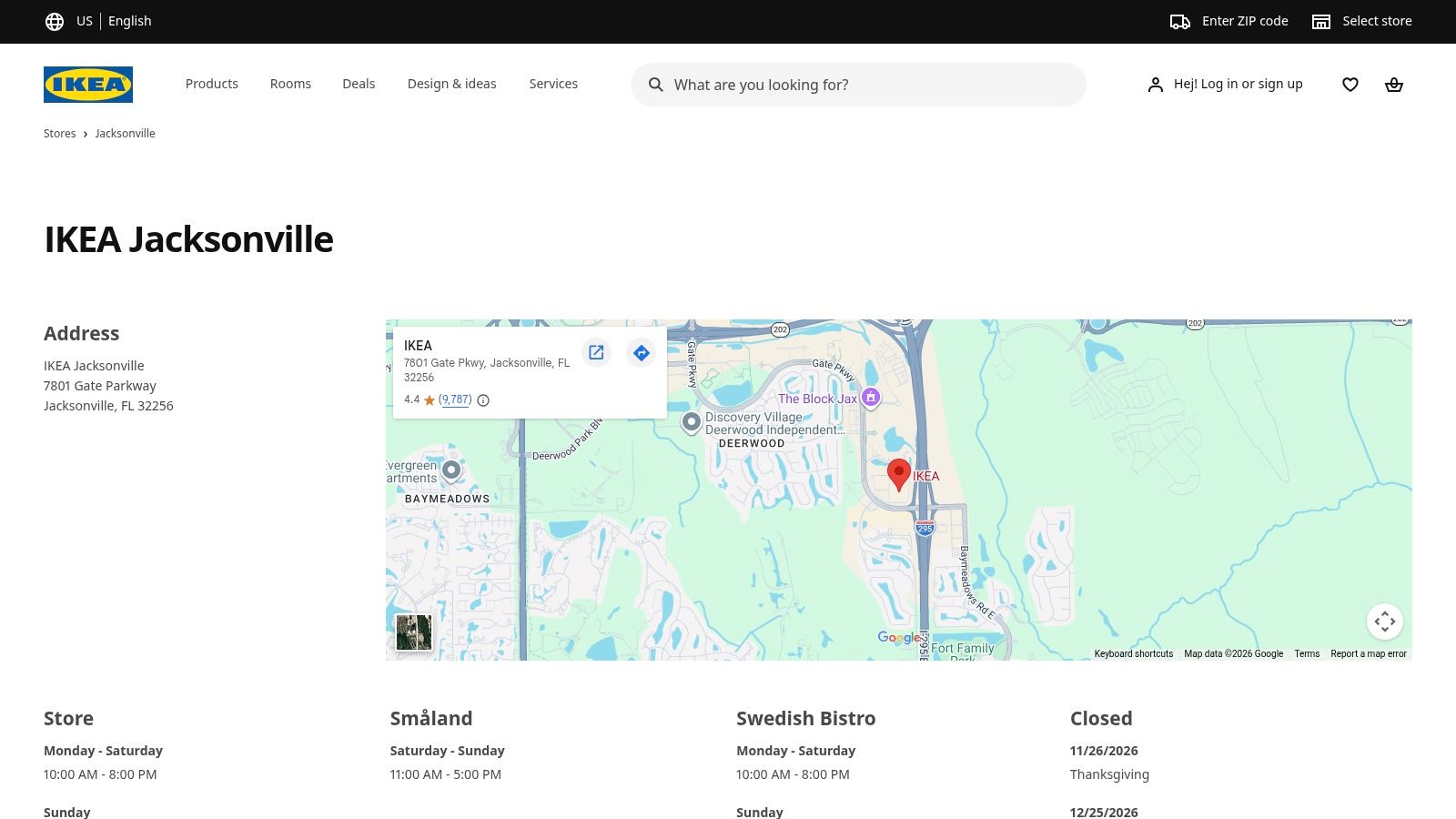The width and height of the screenshot is (1456, 819).
Task: Open the 9,787 reviews link
Action: (x=455, y=399)
